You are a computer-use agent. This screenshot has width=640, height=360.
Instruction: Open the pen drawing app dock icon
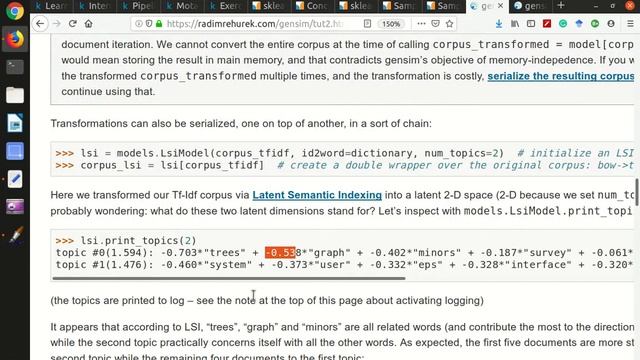(x=16, y=235)
